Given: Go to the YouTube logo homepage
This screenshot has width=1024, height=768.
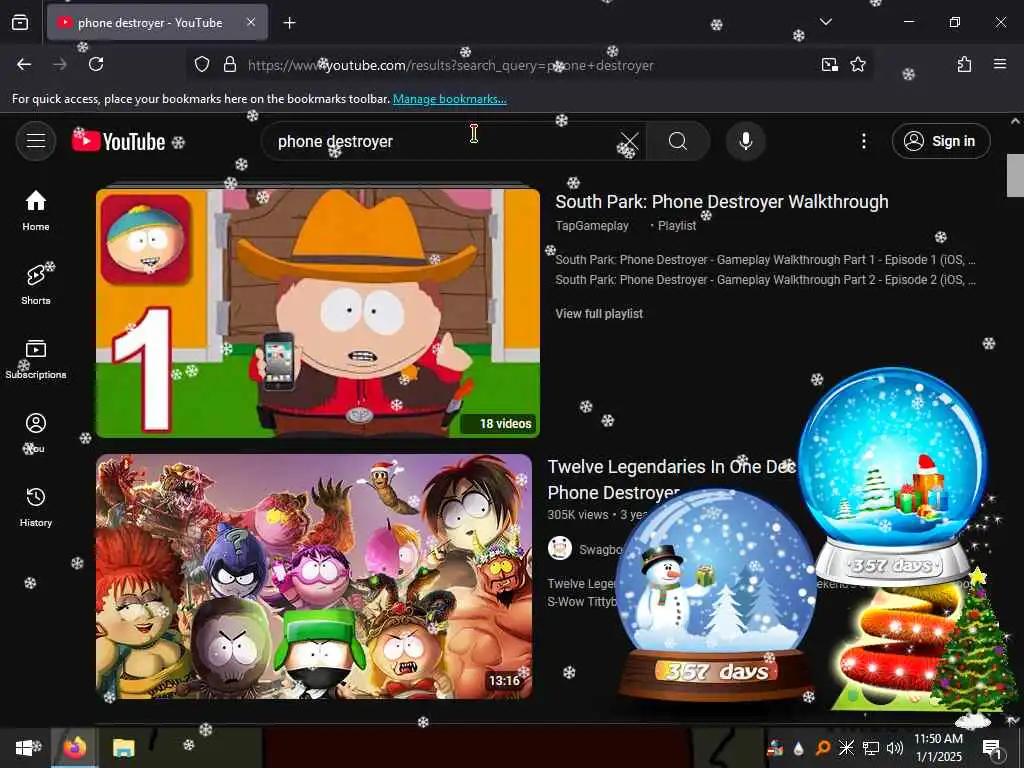Looking at the screenshot, I should (x=118, y=141).
